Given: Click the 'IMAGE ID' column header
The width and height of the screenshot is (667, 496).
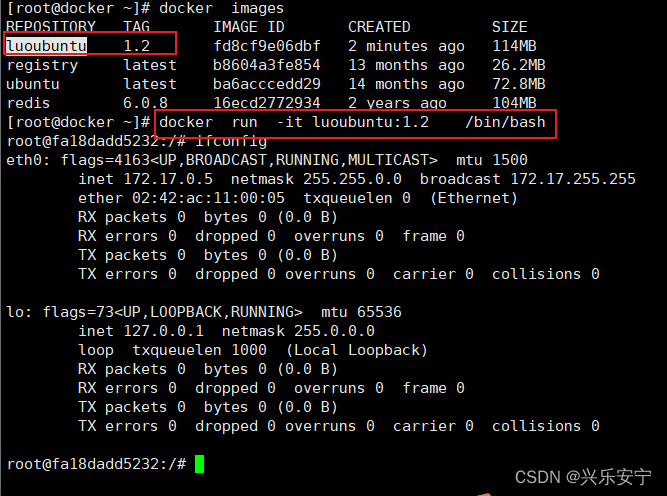Looking at the screenshot, I should [x=249, y=27].
